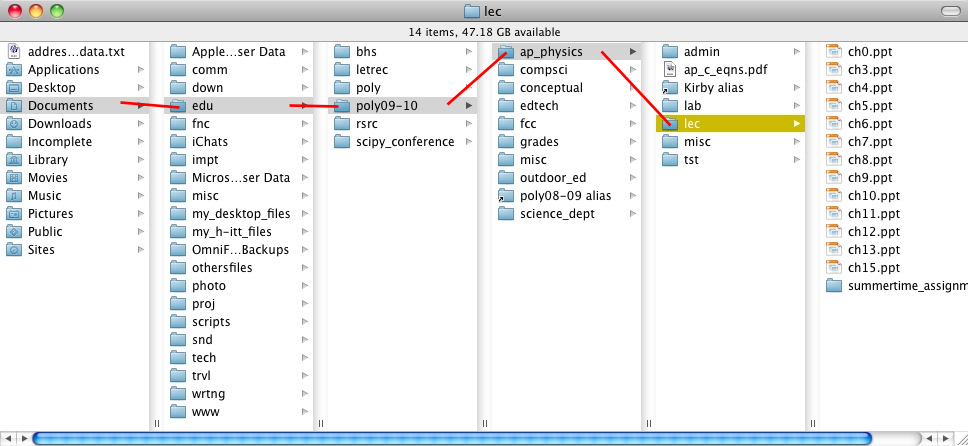Click the Public folder icon

[x=14, y=232]
